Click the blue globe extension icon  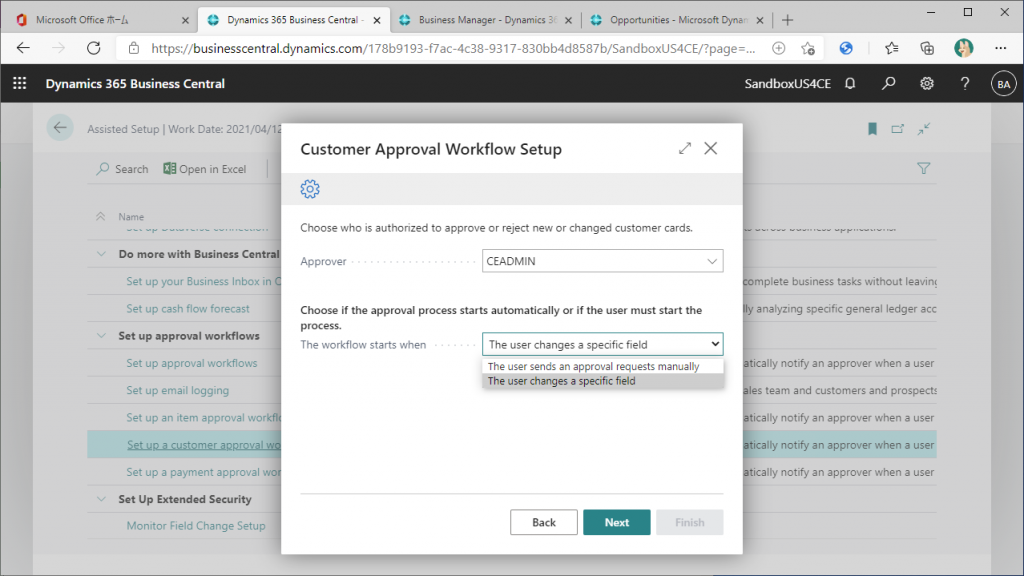click(846, 48)
